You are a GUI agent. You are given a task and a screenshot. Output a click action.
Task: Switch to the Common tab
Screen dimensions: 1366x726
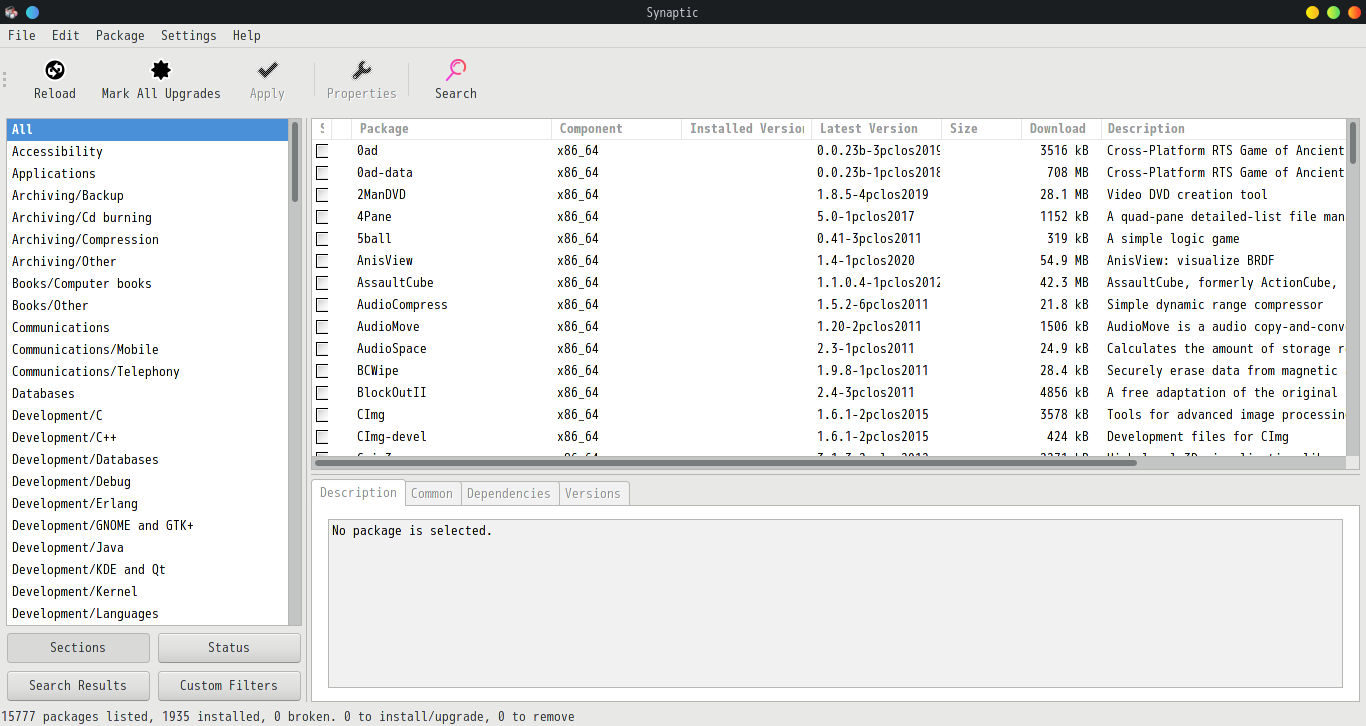[432, 493]
